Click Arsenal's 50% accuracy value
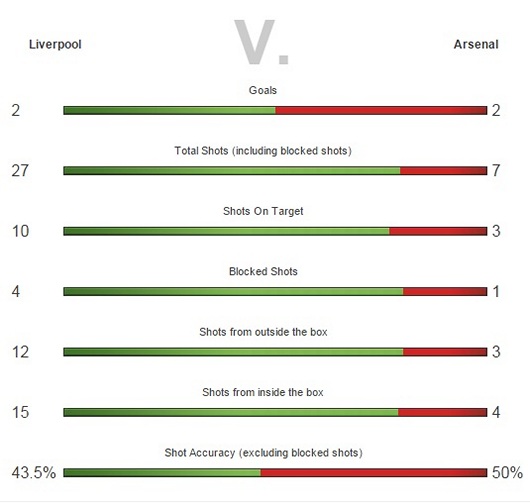 (507, 473)
